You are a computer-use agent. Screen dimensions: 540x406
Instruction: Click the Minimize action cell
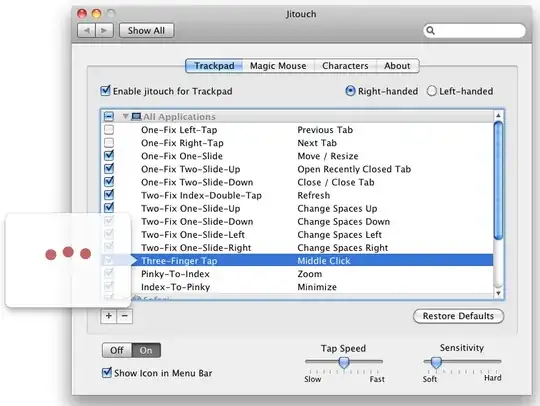point(317,287)
